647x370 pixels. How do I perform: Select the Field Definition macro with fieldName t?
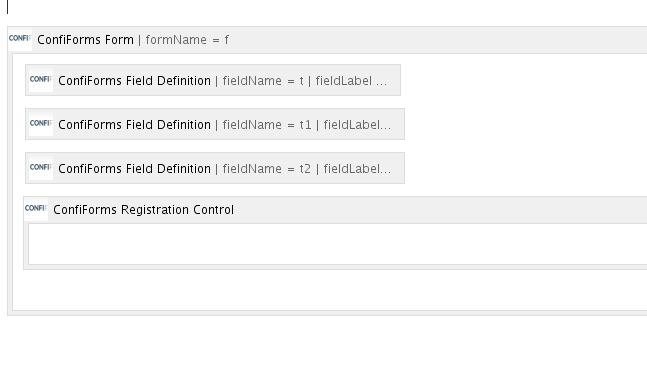213,80
